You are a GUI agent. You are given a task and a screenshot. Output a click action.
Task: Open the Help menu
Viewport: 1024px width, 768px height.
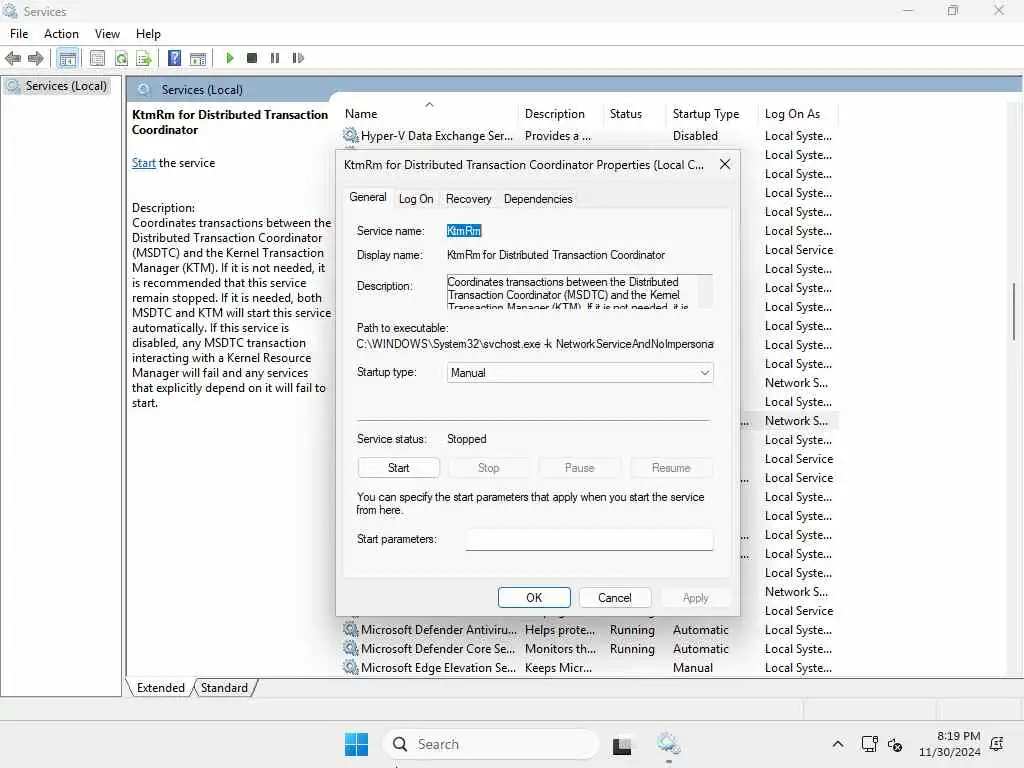click(148, 34)
